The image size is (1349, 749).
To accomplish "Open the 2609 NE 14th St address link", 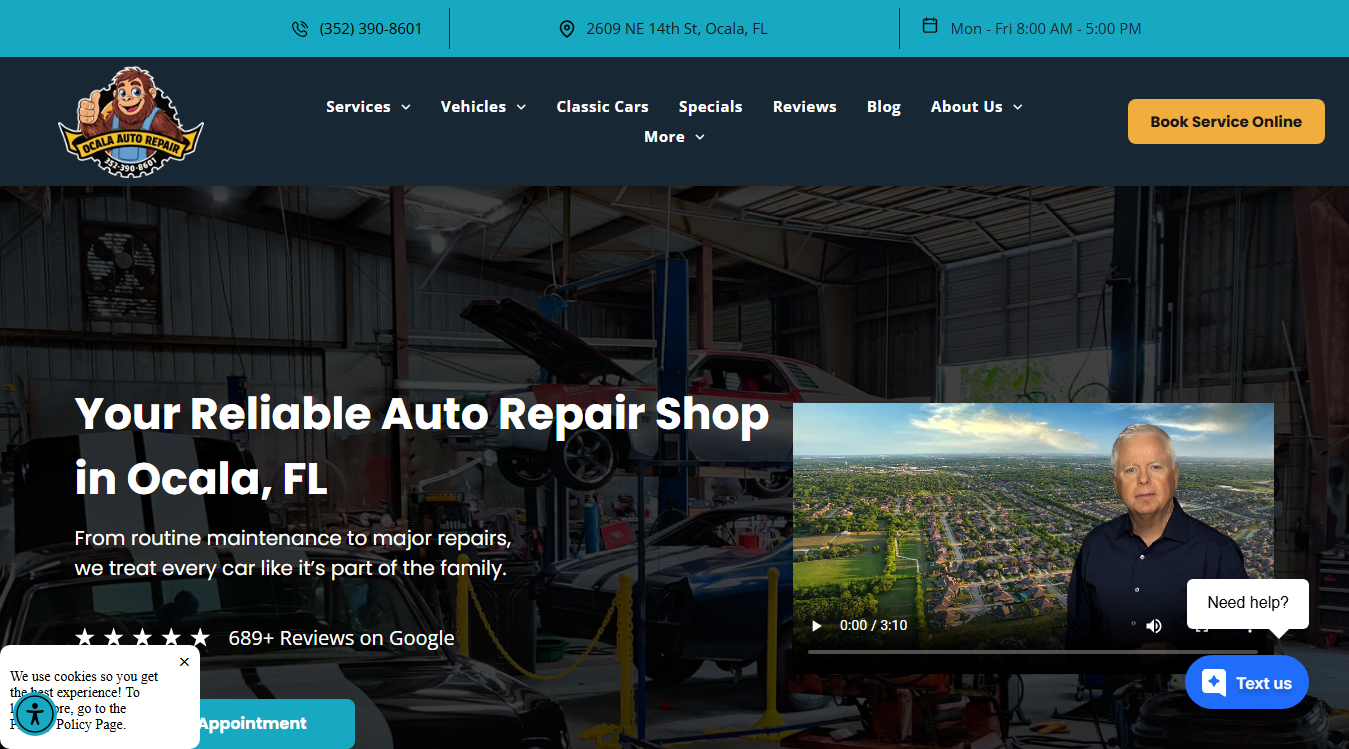I will point(677,29).
